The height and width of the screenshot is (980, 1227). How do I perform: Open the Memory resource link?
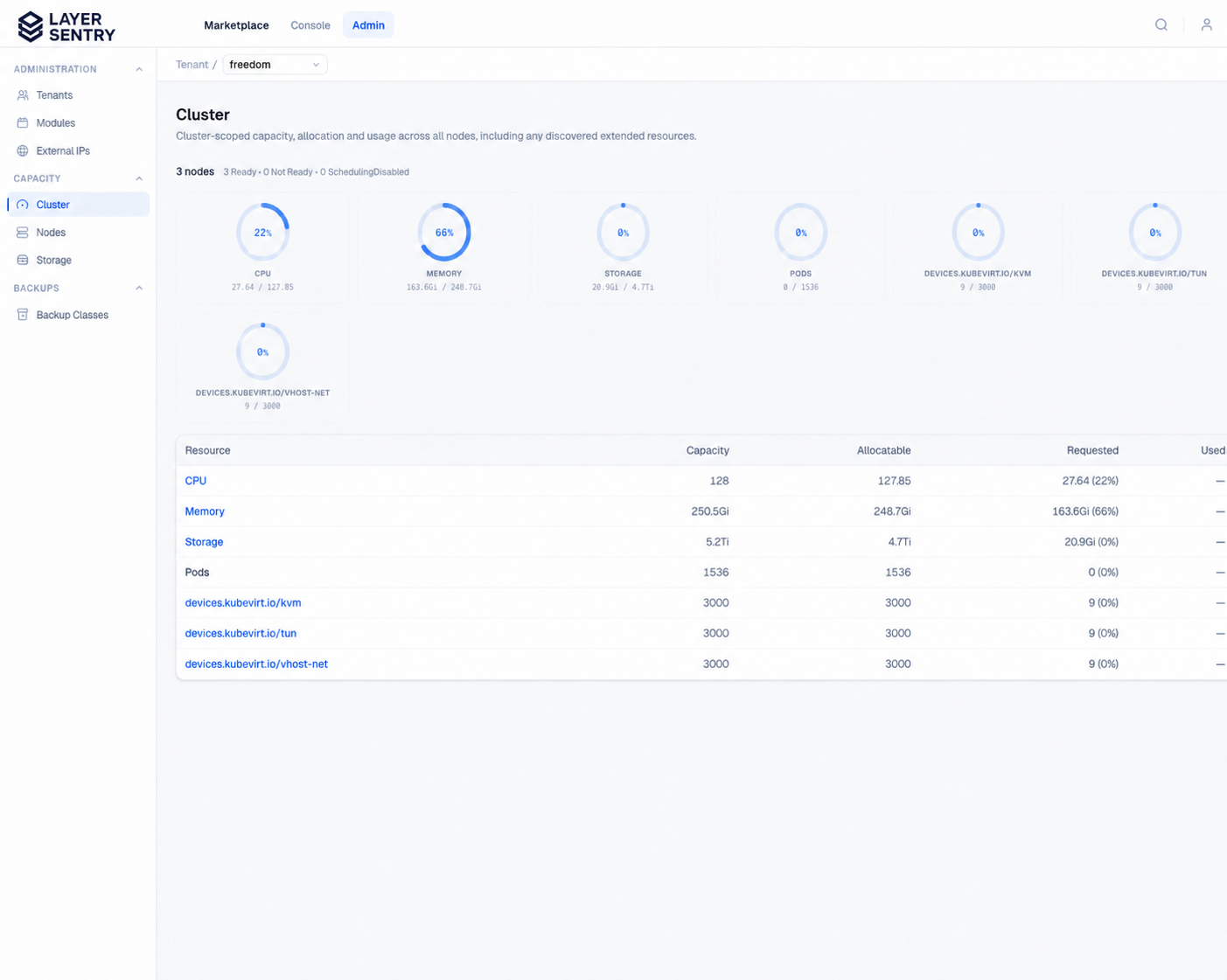click(205, 511)
